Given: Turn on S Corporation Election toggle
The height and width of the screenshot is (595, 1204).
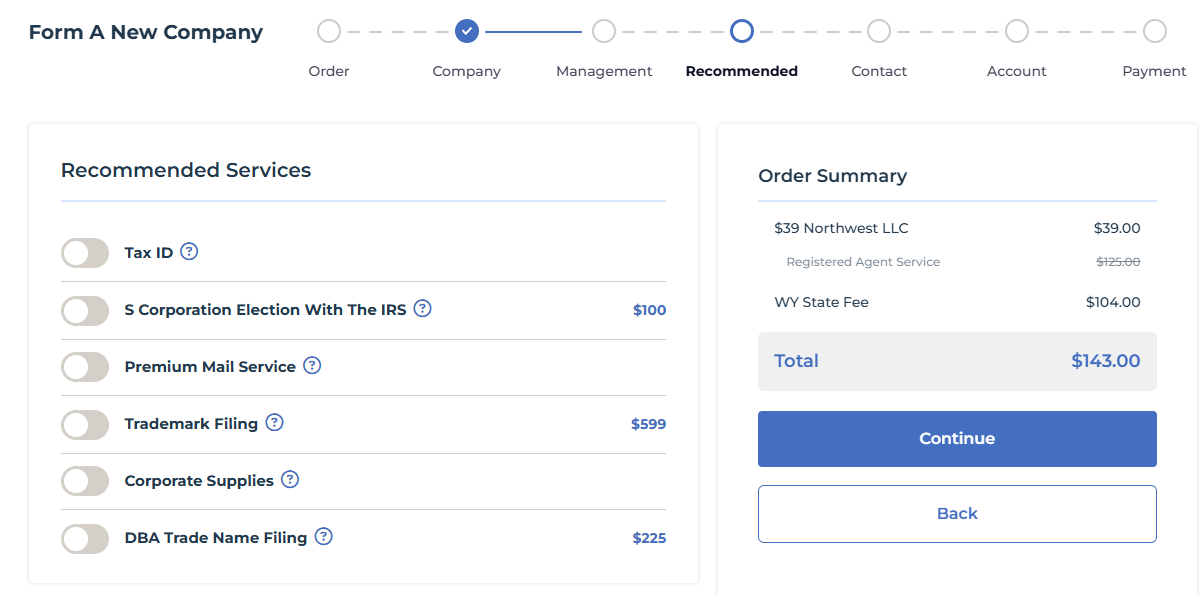Looking at the screenshot, I should click(x=85, y=311).
